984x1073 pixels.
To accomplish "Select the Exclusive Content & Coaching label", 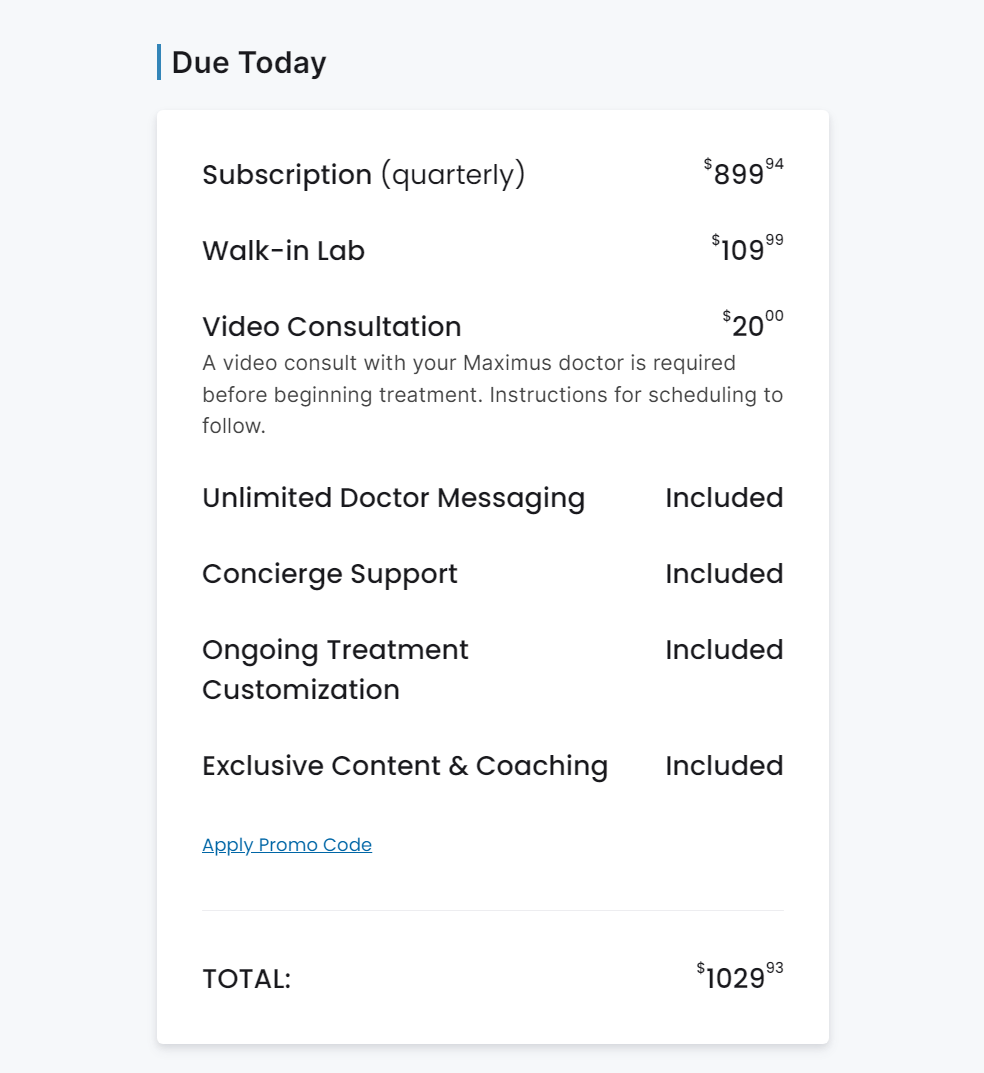I will click(x=404, y=766).
